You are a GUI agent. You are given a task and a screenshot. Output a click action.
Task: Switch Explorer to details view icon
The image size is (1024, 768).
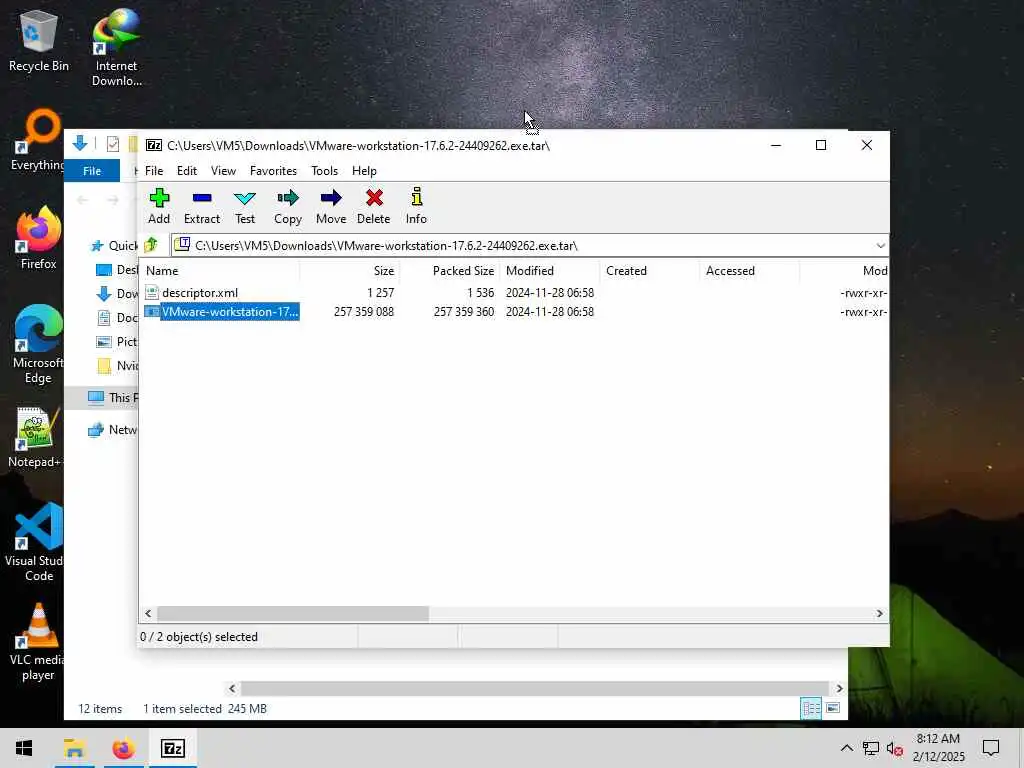pos(811,708)
